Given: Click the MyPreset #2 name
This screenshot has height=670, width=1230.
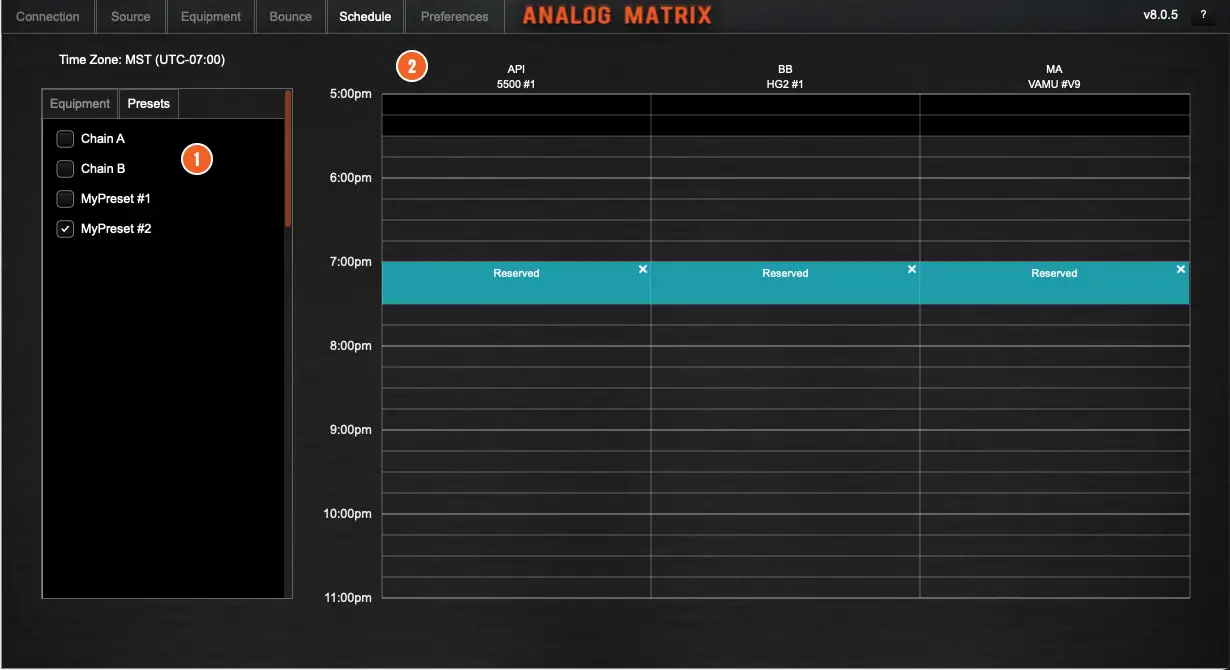Looking at the screenshot, I should tap(116, 229).
